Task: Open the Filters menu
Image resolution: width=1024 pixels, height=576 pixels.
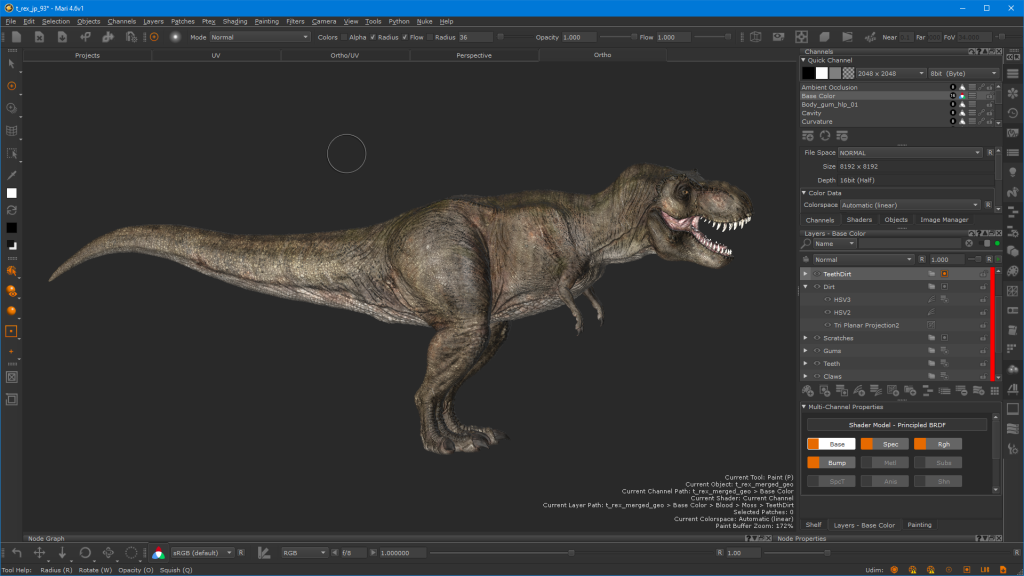Action: pyautogui.click(x=295, y=22)
